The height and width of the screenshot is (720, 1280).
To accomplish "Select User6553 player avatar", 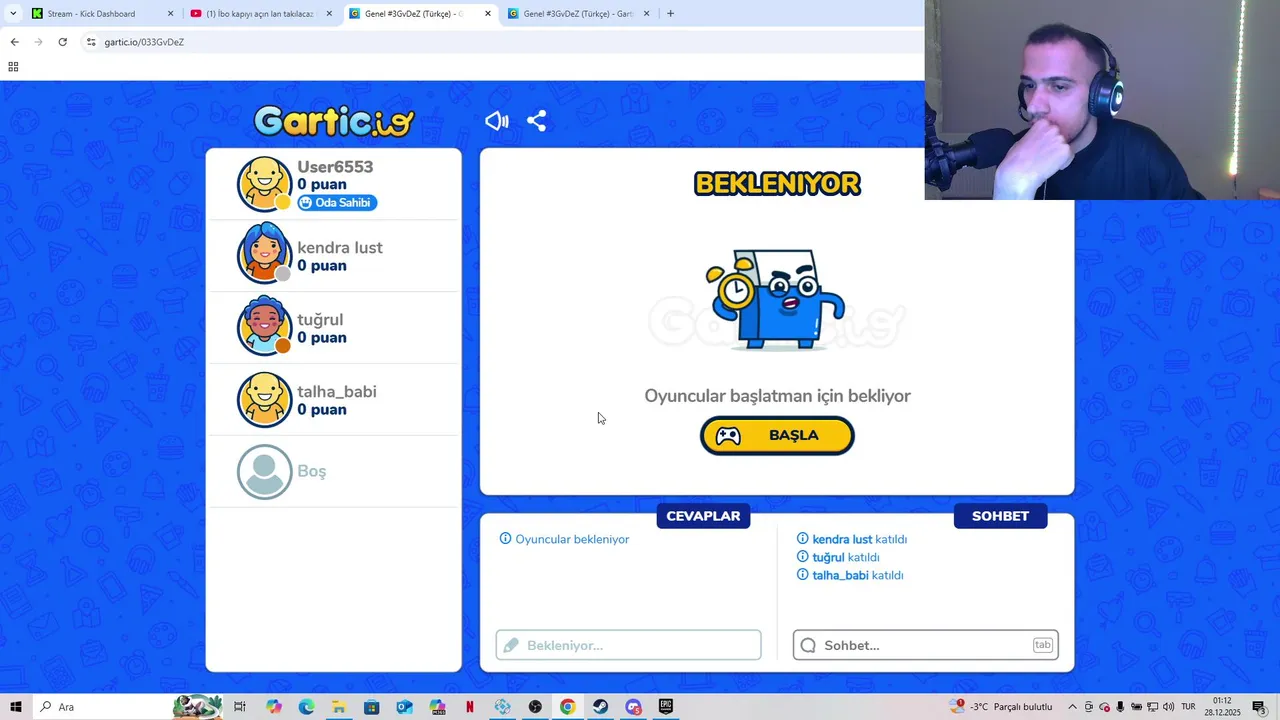I will (x=264, y=184).
